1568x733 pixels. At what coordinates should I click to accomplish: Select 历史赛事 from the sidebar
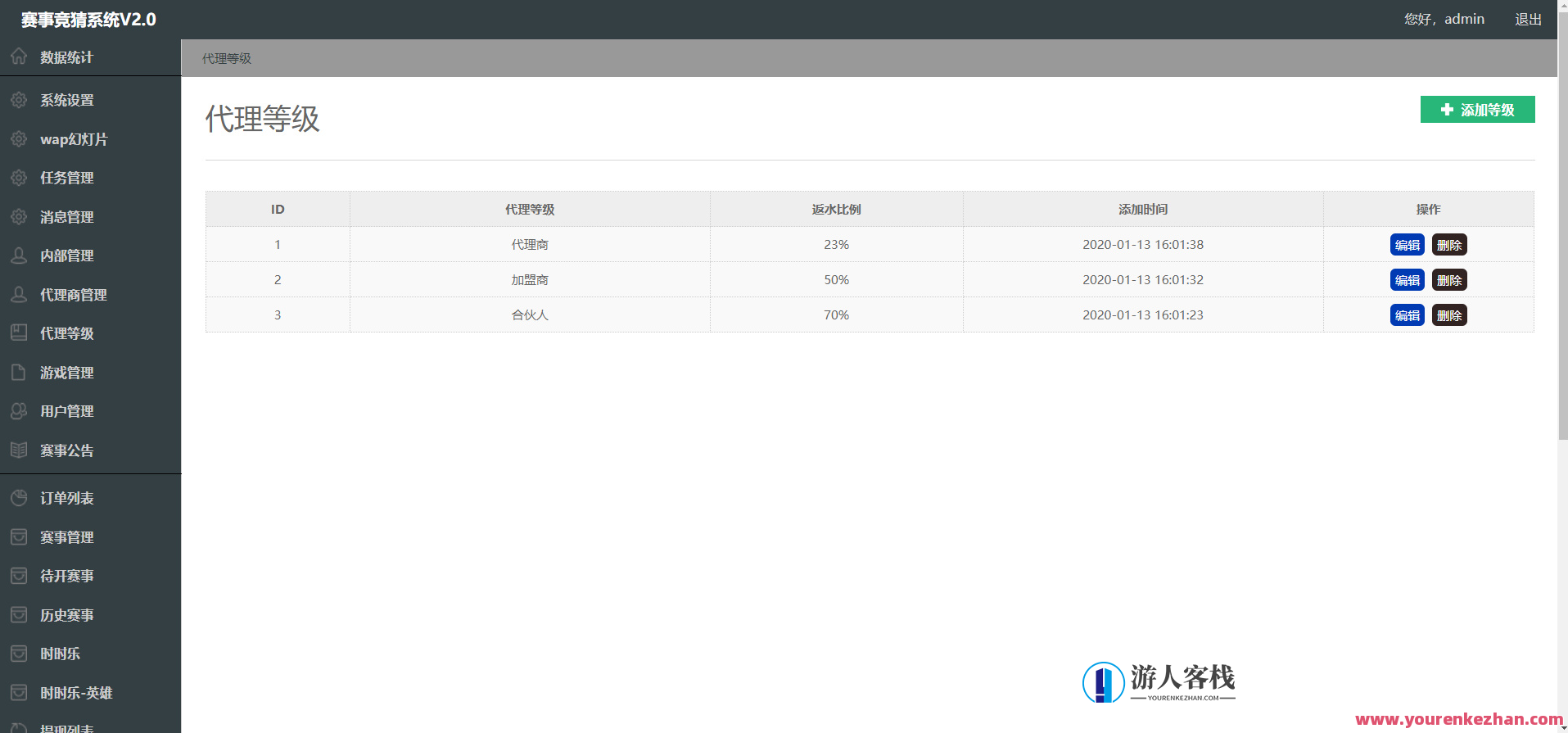66,615
